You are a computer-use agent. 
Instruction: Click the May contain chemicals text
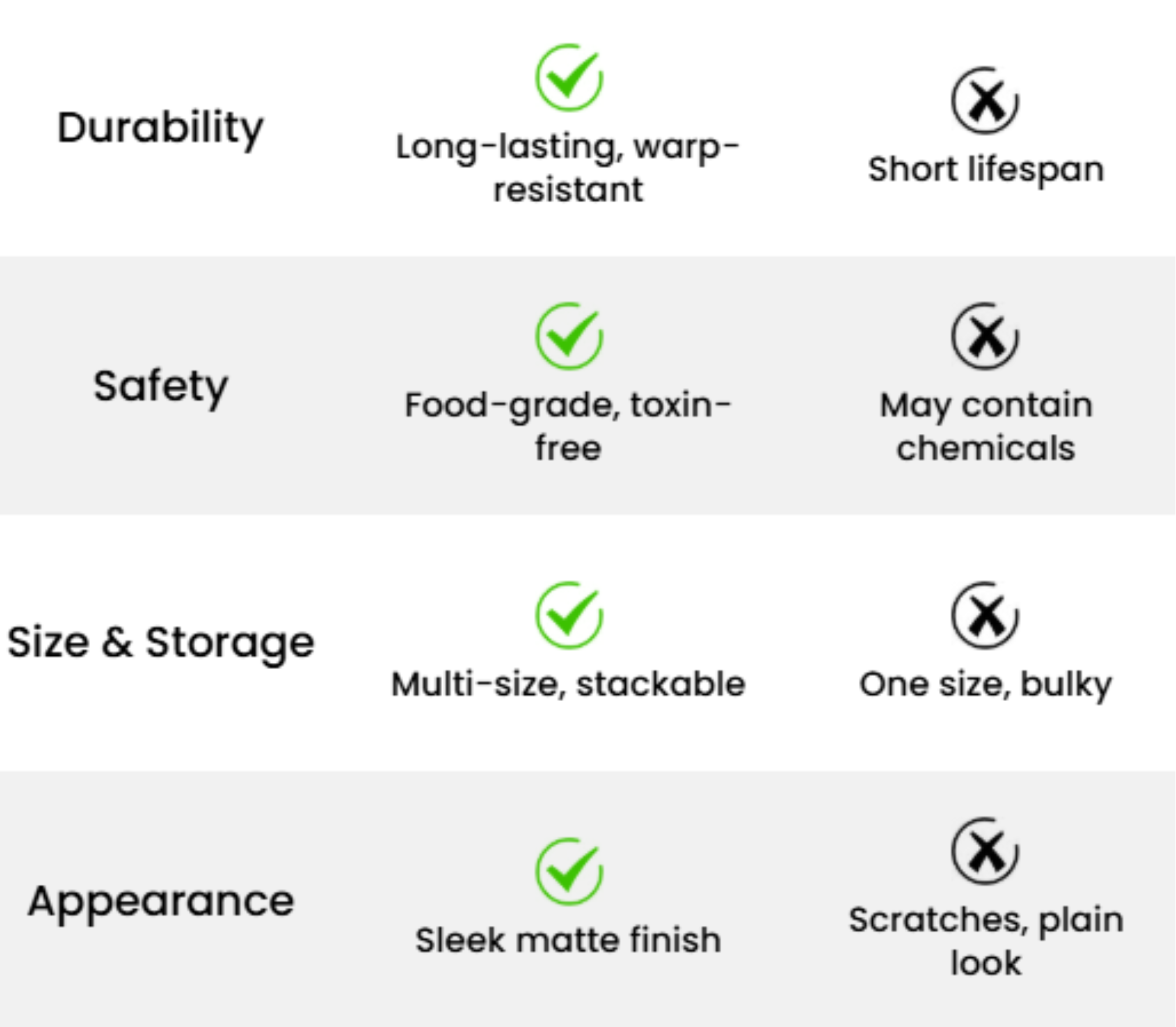tap(985, 426)
